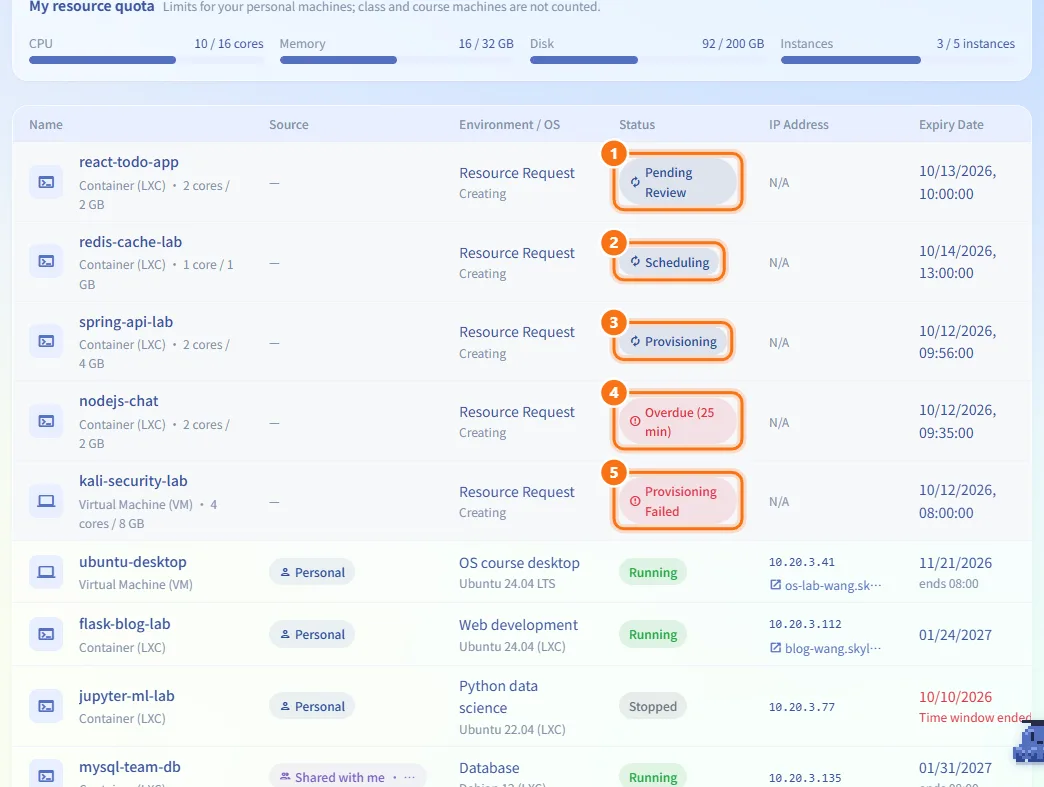Click the group icon in Shared with me badge

[285, 776]
